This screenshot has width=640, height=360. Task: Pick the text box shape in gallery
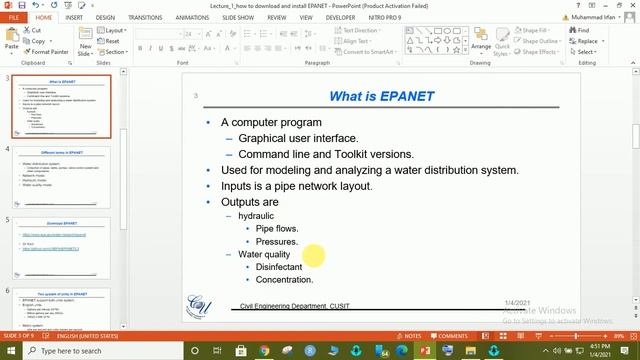(410, 31)
